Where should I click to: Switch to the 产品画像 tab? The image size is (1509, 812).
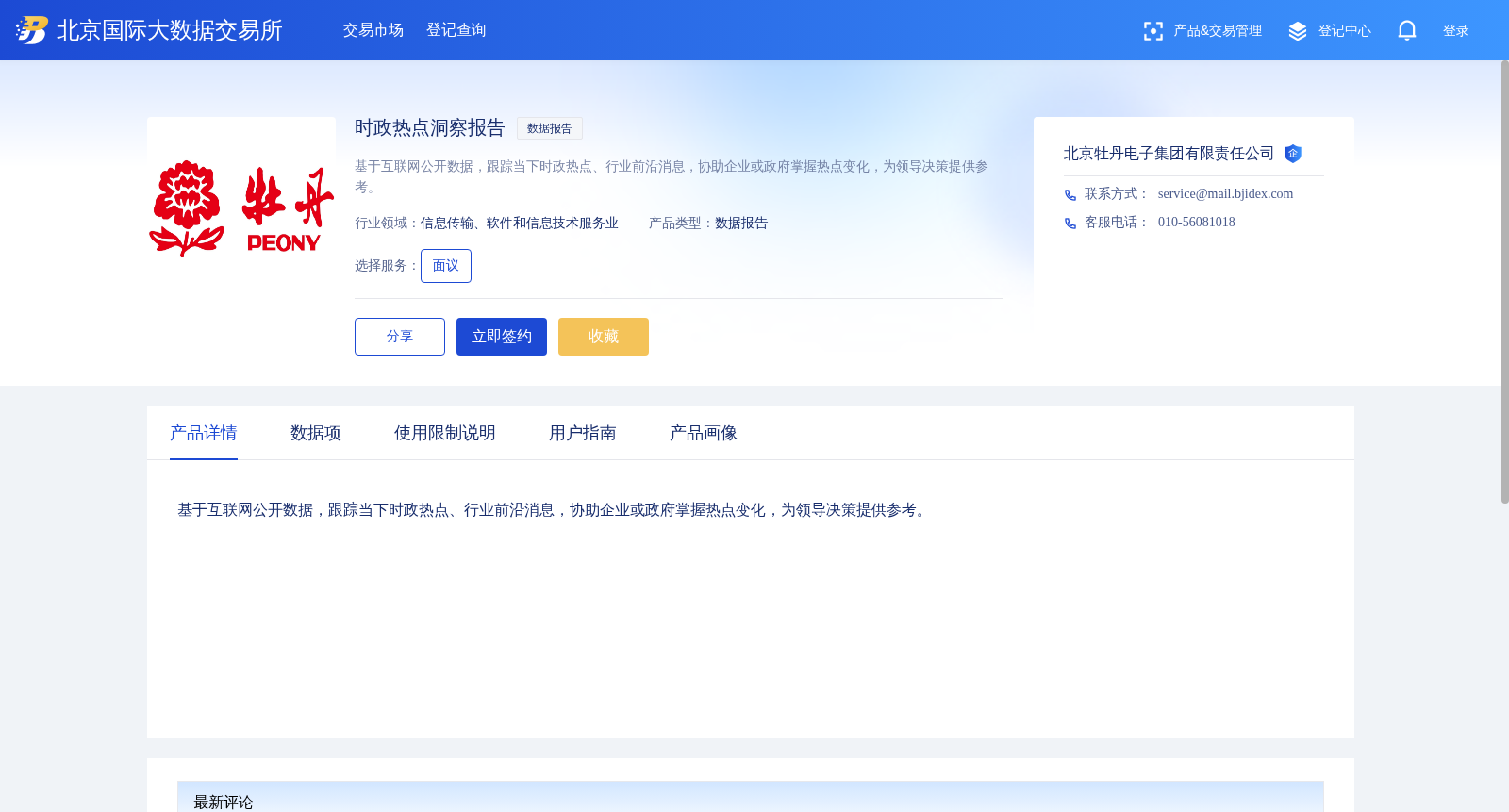tap(704, 433)
